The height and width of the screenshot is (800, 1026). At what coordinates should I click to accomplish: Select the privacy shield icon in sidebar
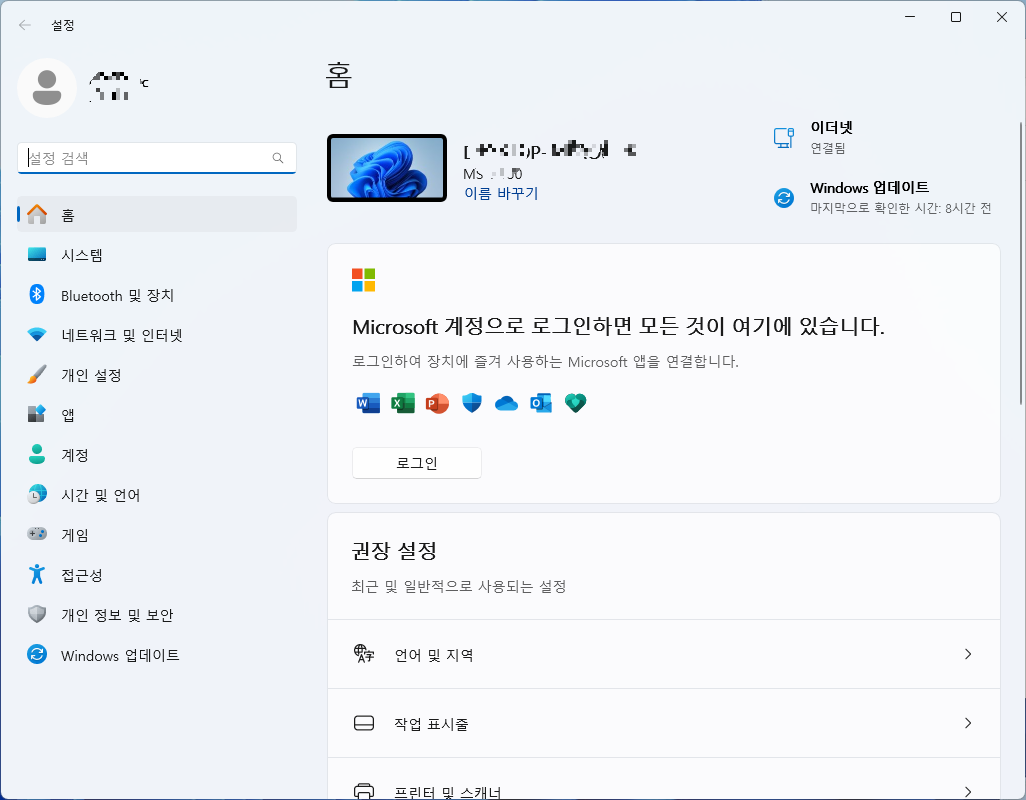[37, 614]
